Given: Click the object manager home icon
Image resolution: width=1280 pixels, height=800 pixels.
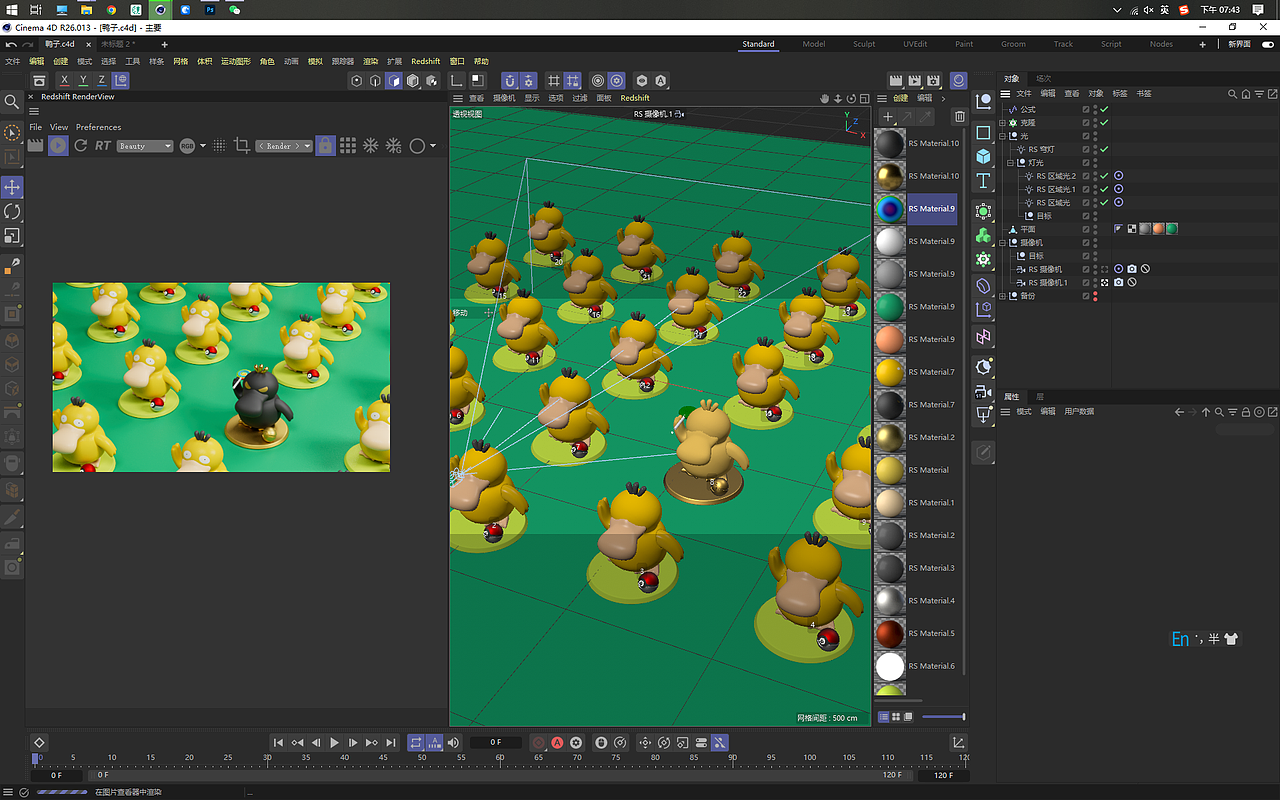Looking at the screenshot, I should pos(1246,94).
